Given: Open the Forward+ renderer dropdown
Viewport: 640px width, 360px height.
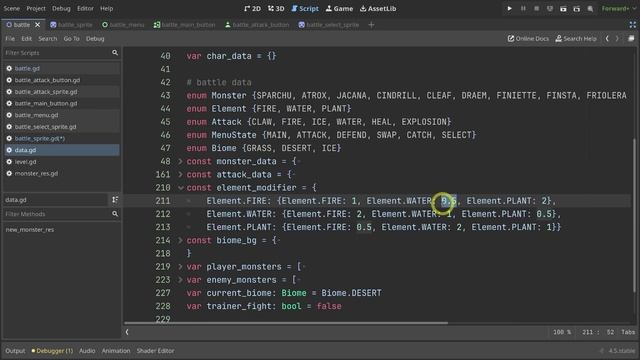Looking at the screenshot, I should [x=618, y=8].
